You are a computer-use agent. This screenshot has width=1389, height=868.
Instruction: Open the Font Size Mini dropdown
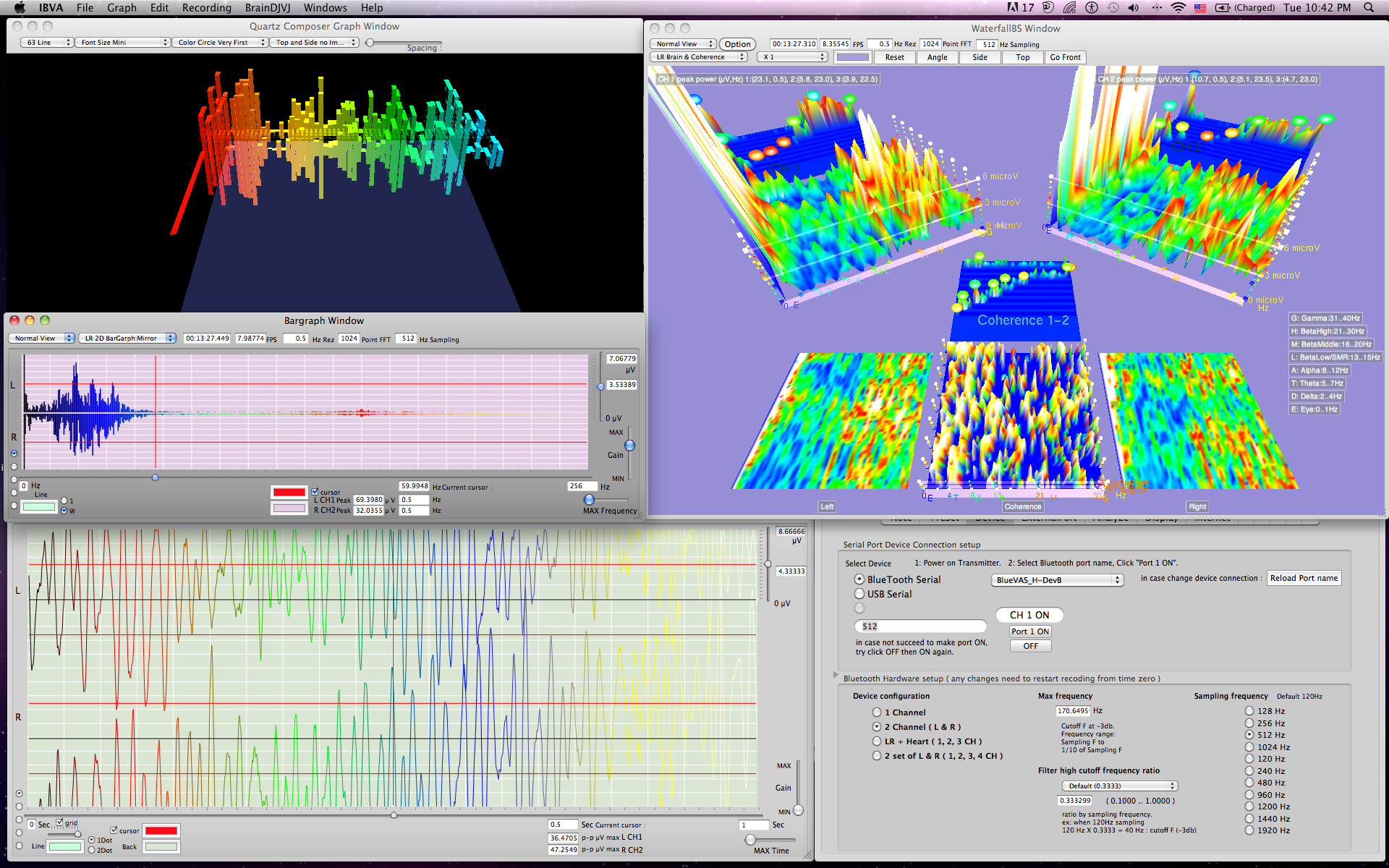122,43
